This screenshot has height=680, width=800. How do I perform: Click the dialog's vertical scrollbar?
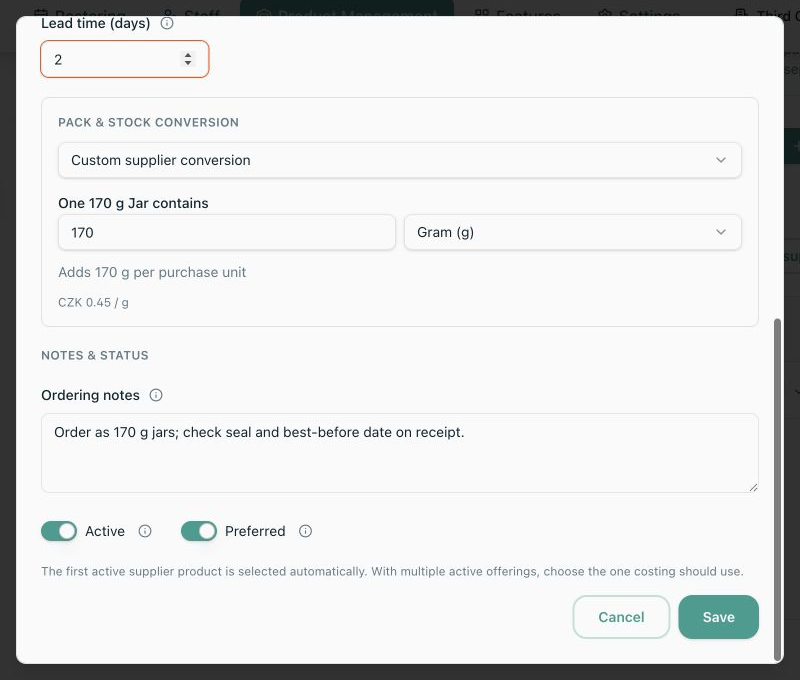(778, 490)
